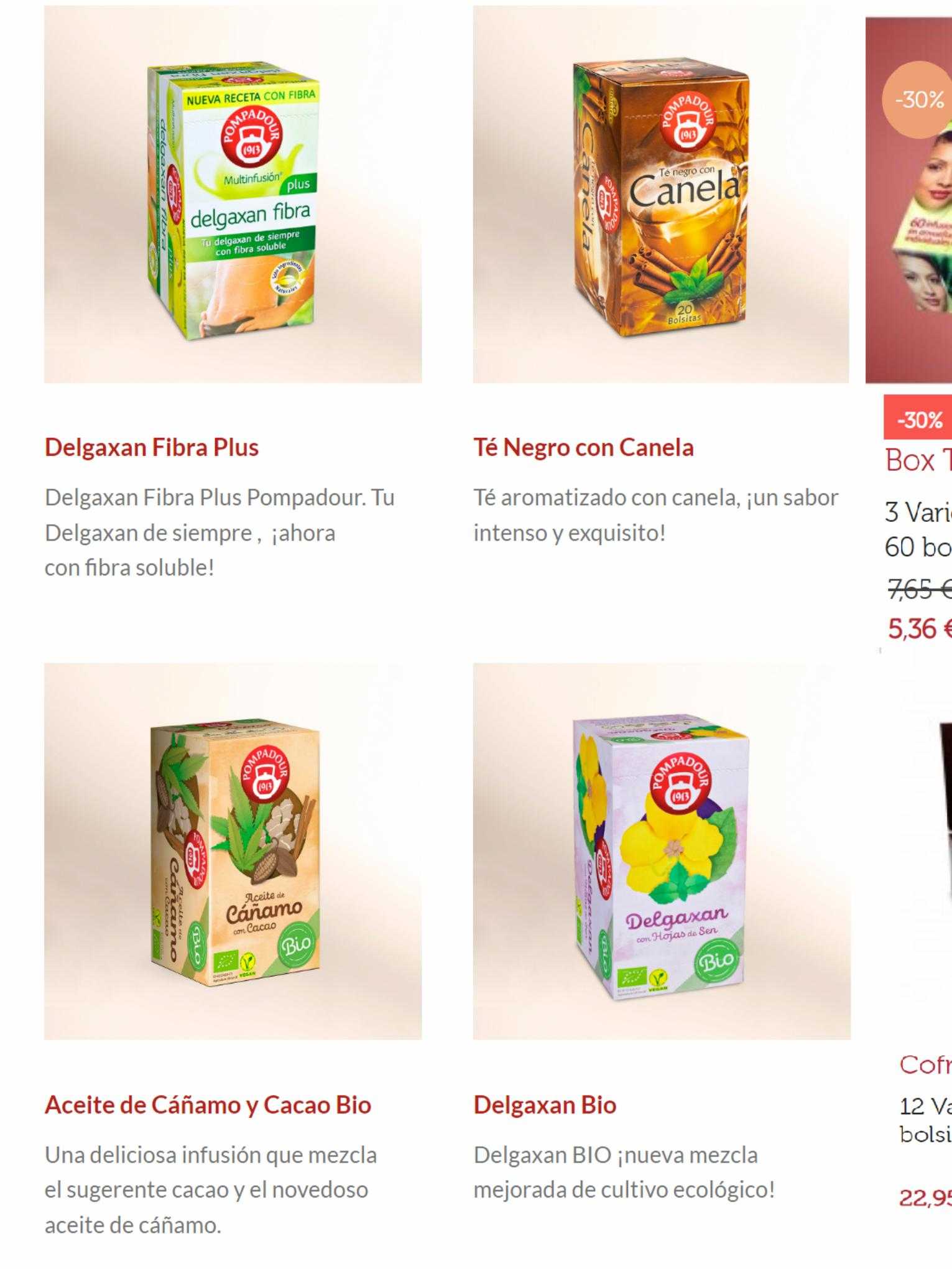
Task: Open the Box Tés sidebar product title
Action: click(x=918, y=461)
